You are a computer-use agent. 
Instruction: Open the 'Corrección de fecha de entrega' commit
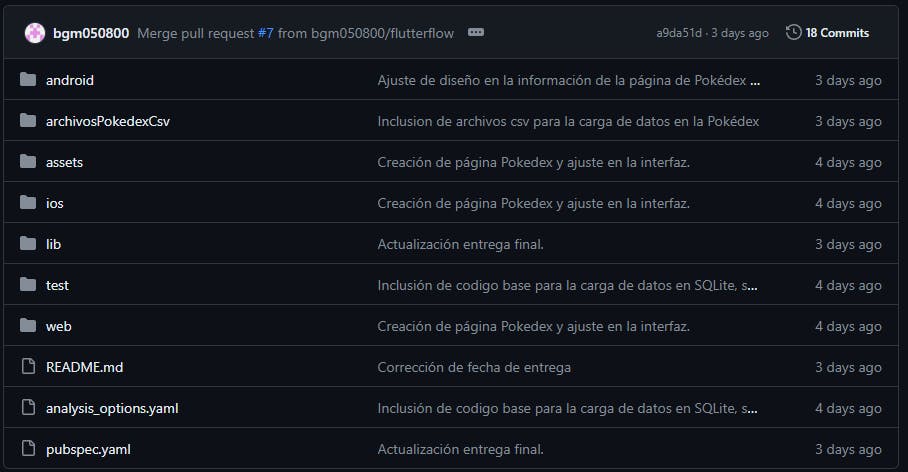(x=474, y=367)
